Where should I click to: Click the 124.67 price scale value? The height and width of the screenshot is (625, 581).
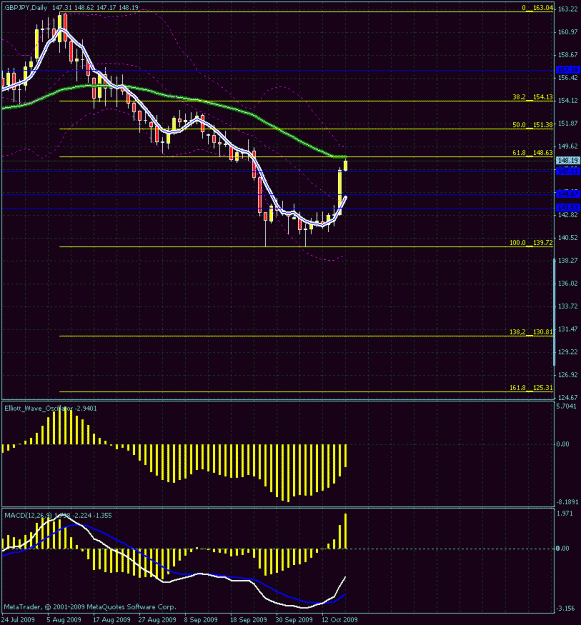click(568, 397)
